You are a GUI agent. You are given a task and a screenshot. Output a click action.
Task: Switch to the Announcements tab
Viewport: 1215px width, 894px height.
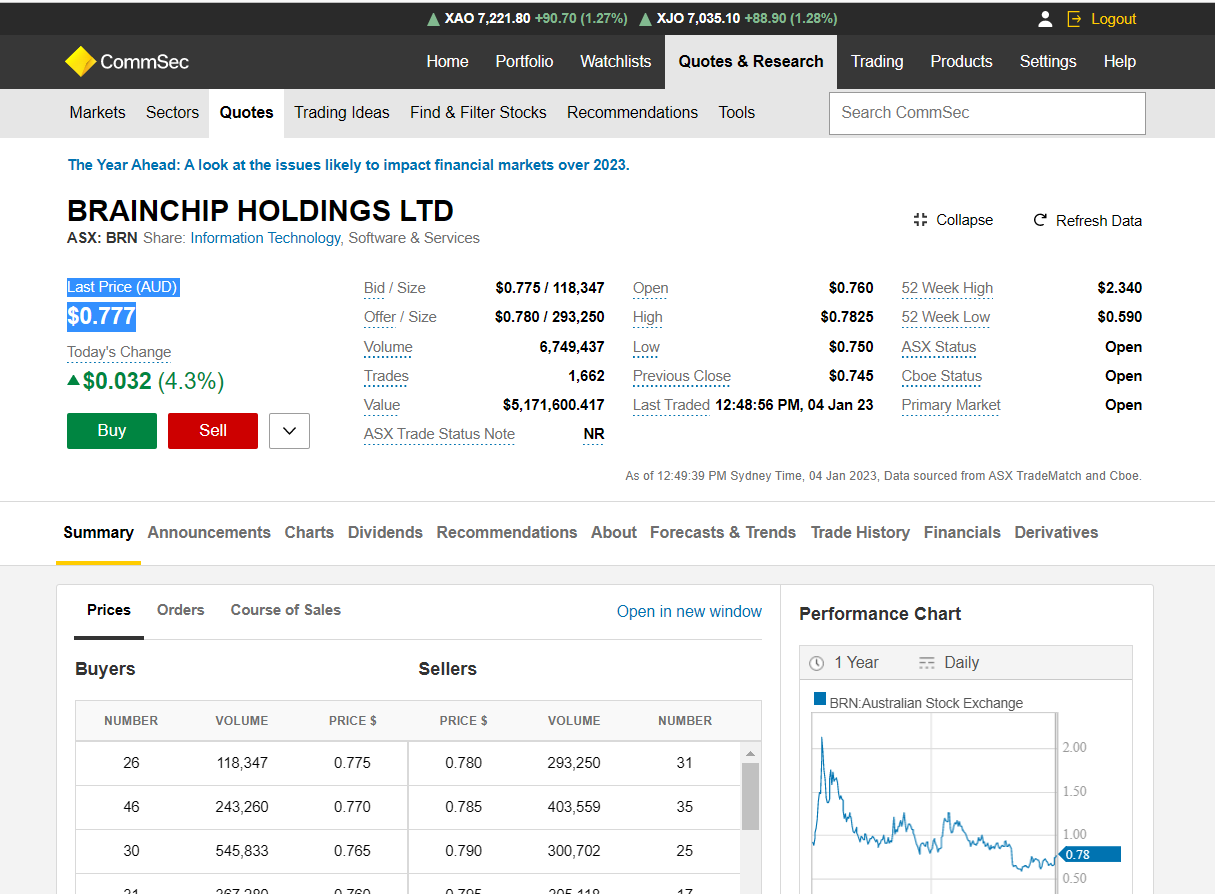coord(209,533)
